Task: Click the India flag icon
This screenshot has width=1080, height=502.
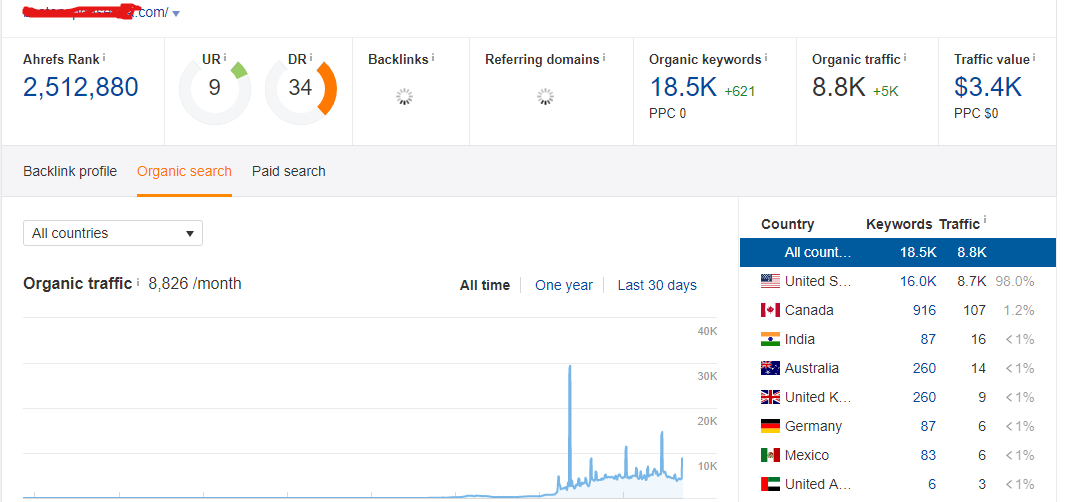Action: pyautogui.click(x=770, y=339)
